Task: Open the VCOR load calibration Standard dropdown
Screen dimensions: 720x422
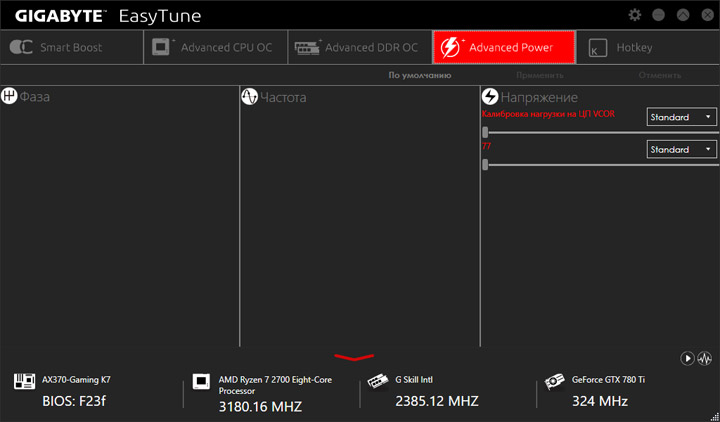Action: click(x=681, y=117)
